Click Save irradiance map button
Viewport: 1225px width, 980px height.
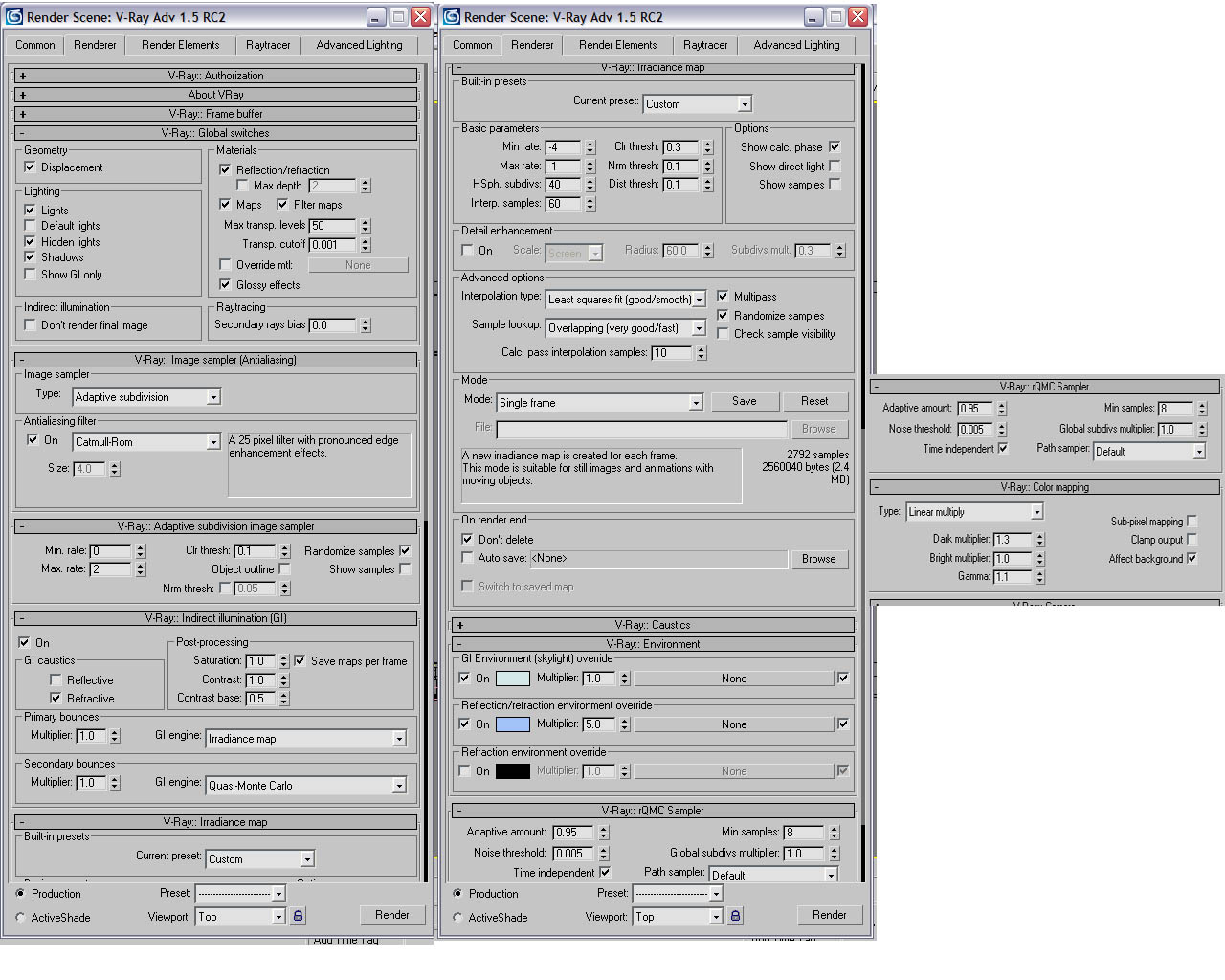tap(745, 402)
